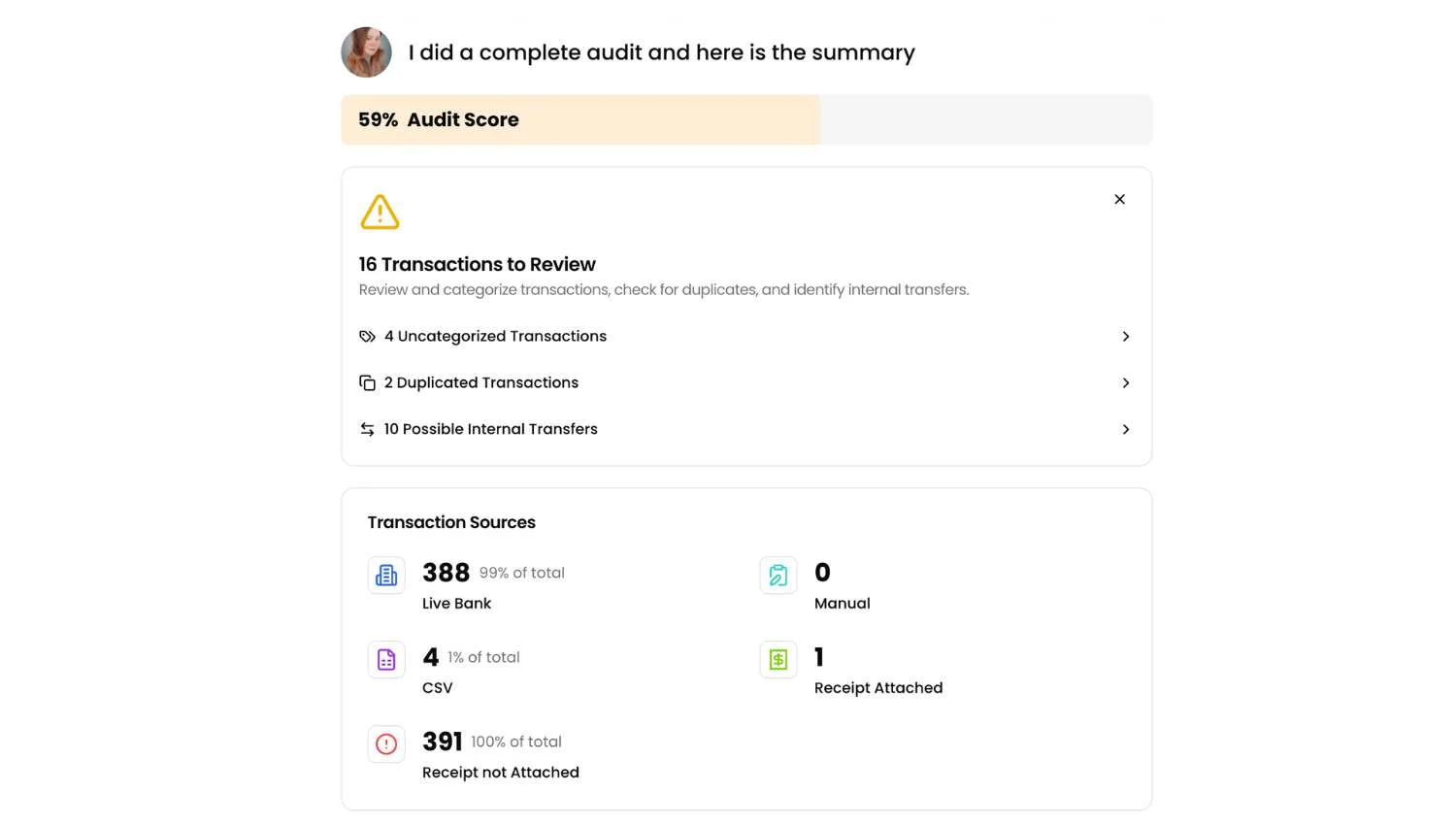Click the red Receipt not Attached icon
Image resolution: width=1456 pixels, height=825 pixels.
pos(386,744)
